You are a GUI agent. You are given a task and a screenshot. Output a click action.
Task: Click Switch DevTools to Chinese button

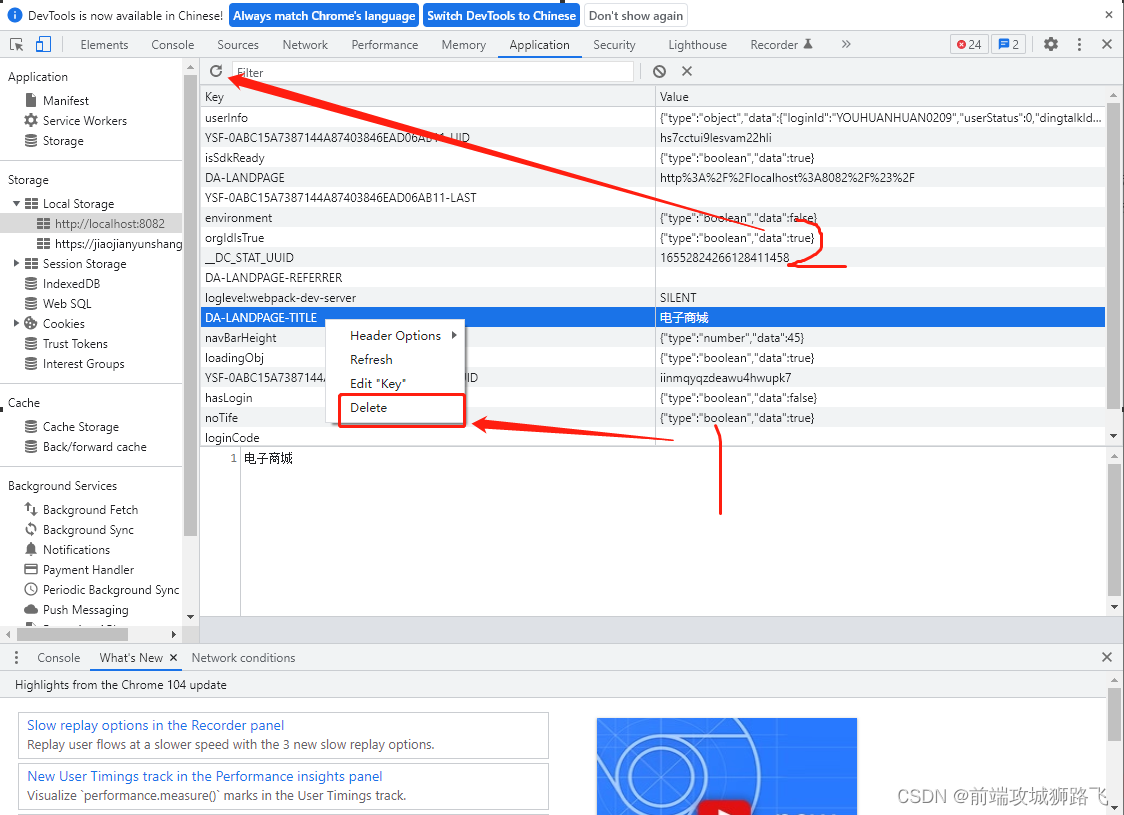pos(501,16)
